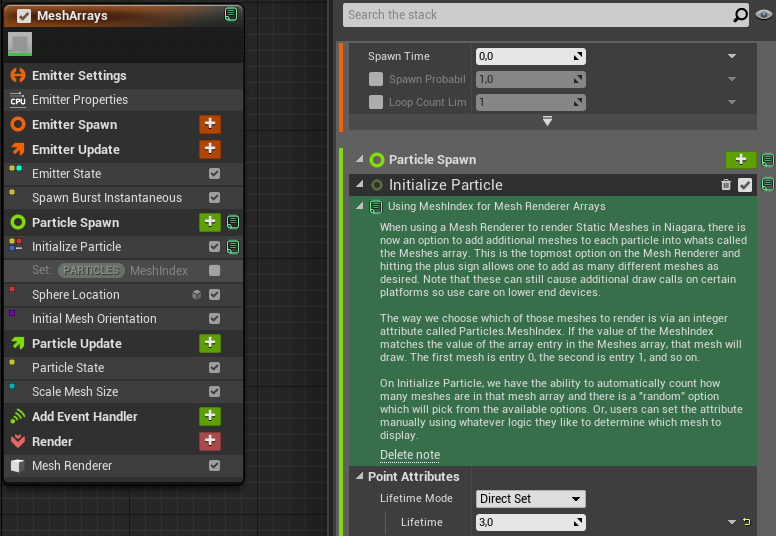Add module to Particle Spawn in emitter stack
Image resolution: width=776 pixels, height=536 pixels.
pyautogui.click(x=210, y=222)
